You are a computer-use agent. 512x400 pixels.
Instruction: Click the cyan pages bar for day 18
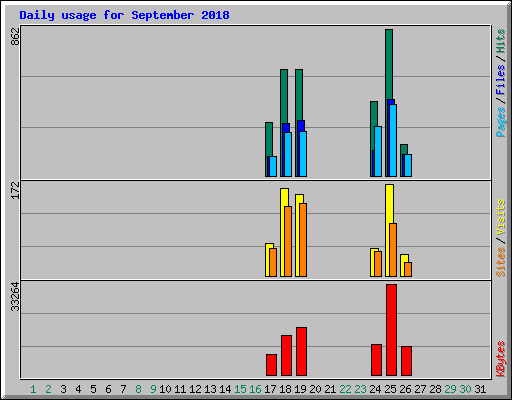pos(288,154)
